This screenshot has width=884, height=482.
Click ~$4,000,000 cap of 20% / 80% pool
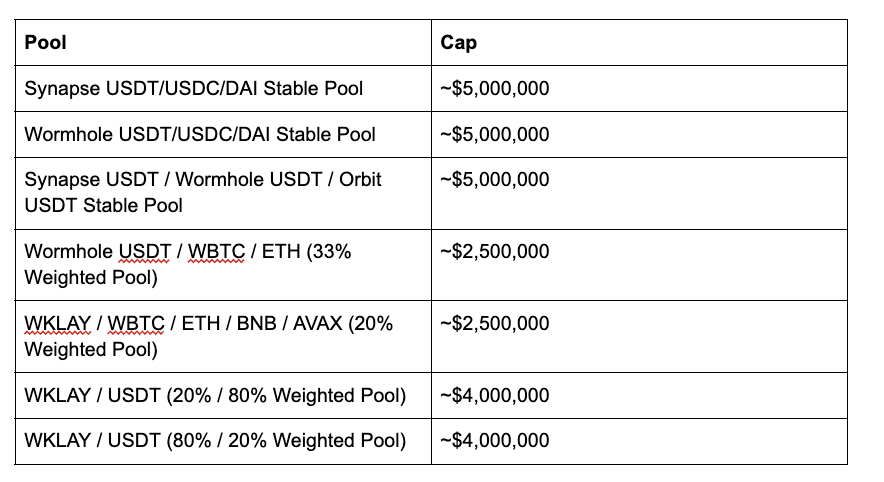point(494,395)
